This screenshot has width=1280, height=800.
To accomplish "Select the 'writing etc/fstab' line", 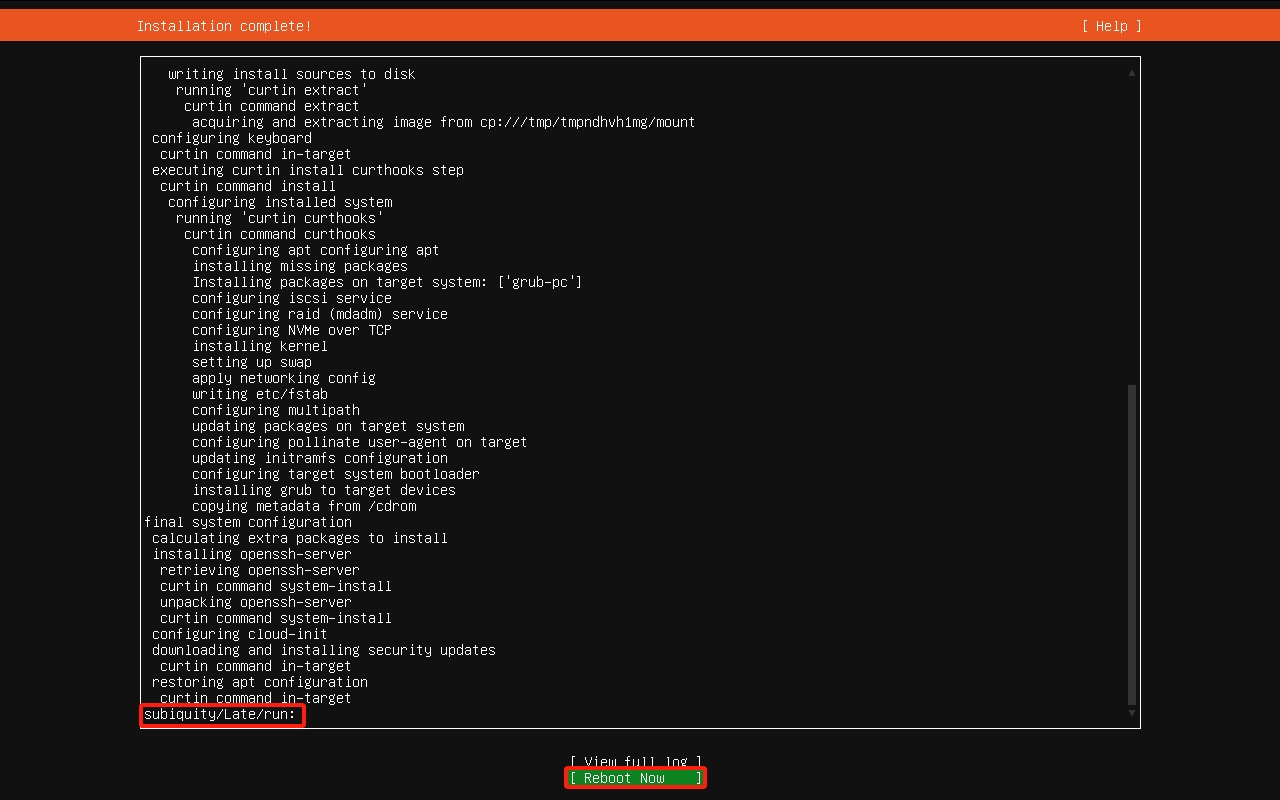I will 260,394.
